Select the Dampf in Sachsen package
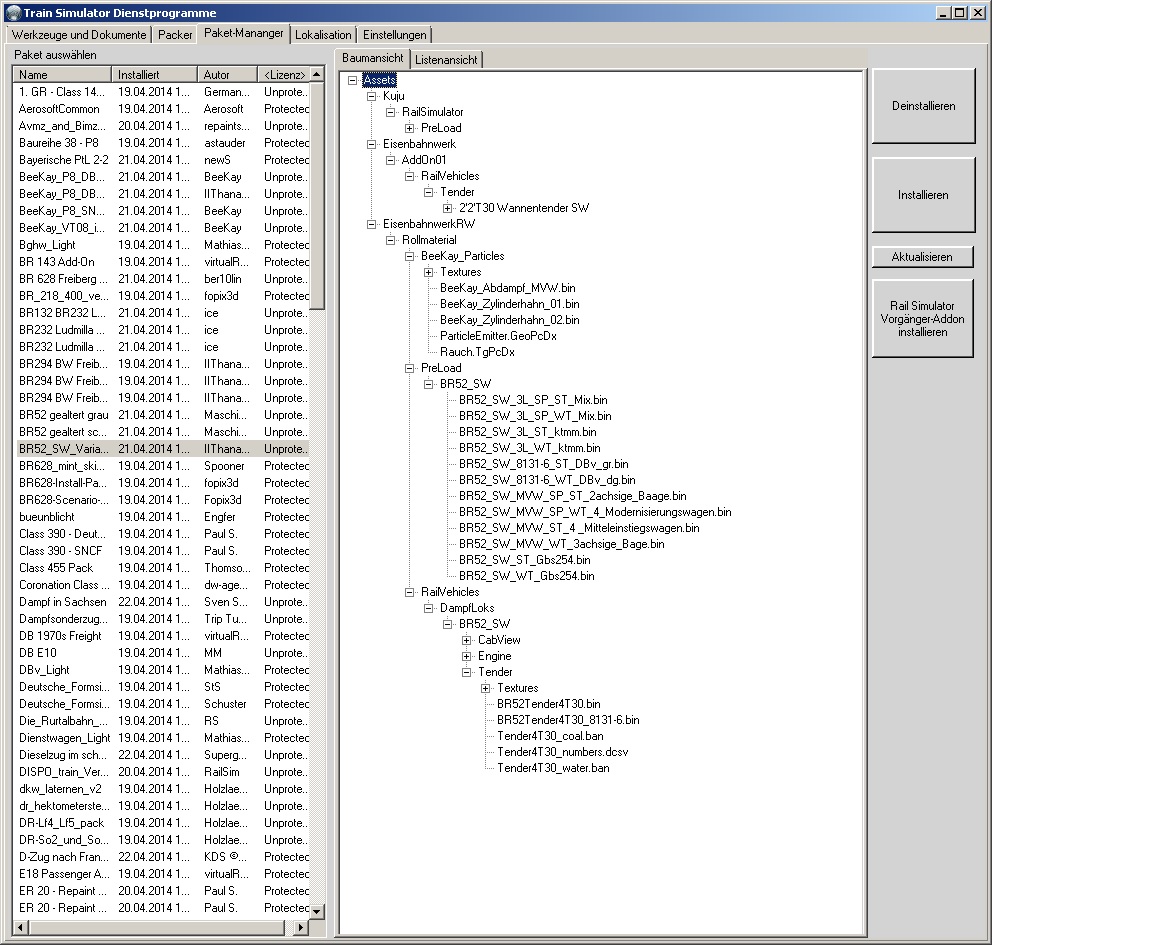1153x945 pixels. pyautogui.click(x=163, y=602)
